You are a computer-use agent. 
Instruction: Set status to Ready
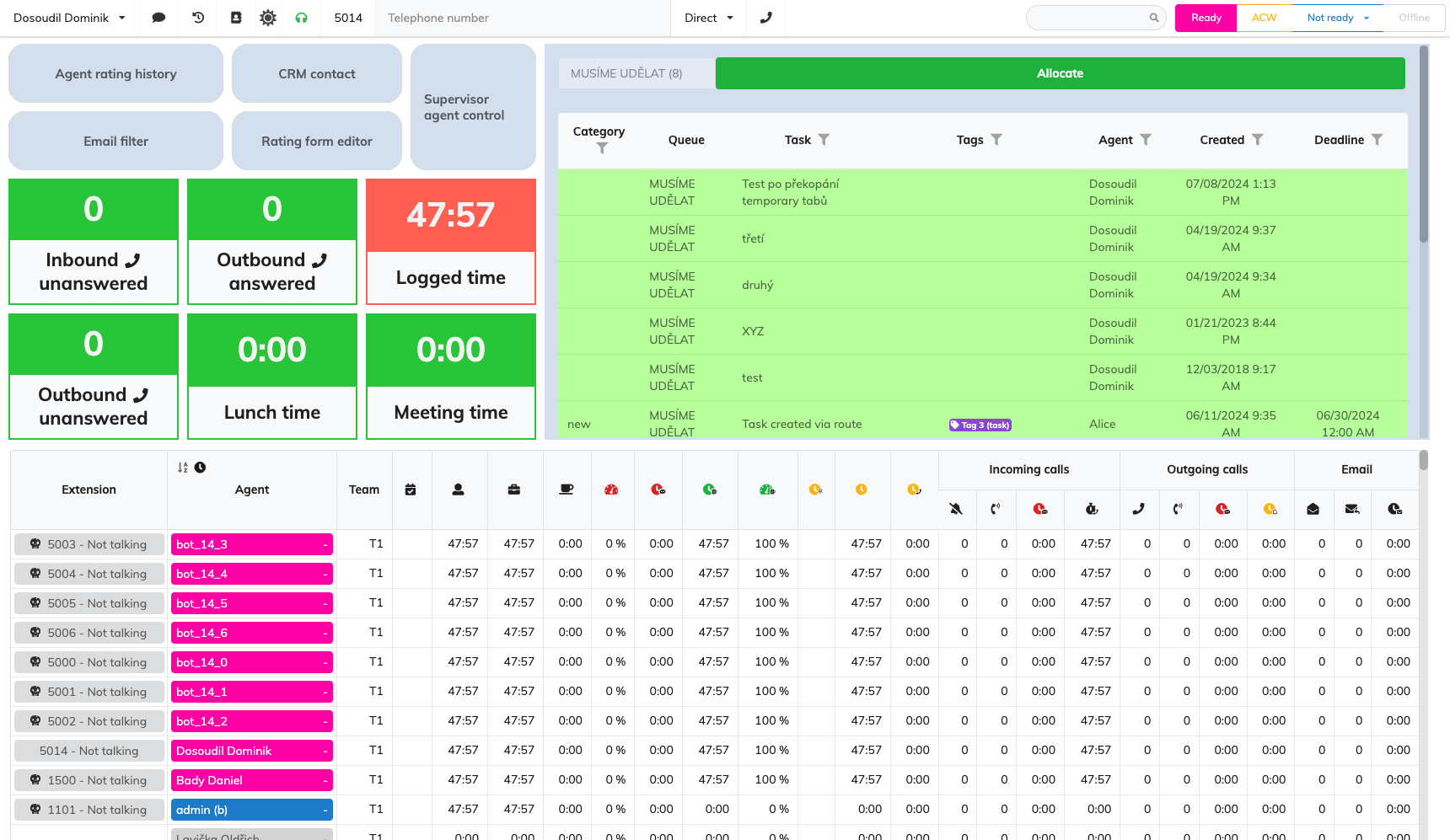1206,18
